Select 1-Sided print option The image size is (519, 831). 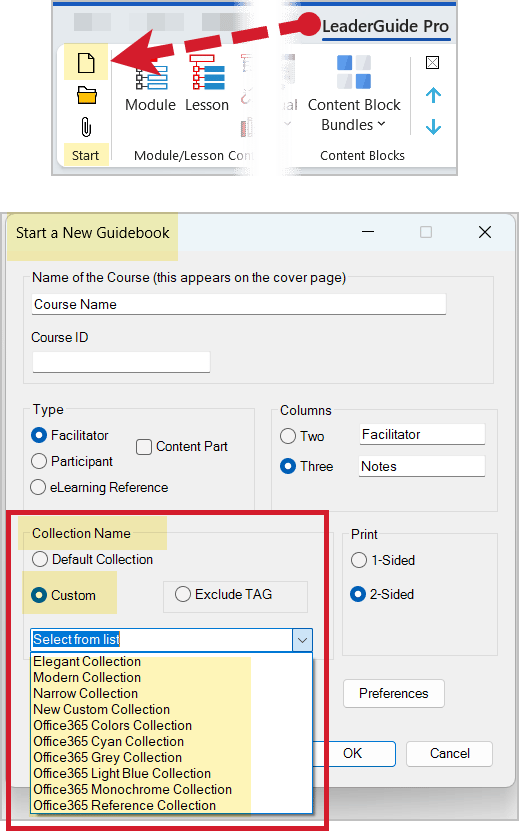(359, 560)
